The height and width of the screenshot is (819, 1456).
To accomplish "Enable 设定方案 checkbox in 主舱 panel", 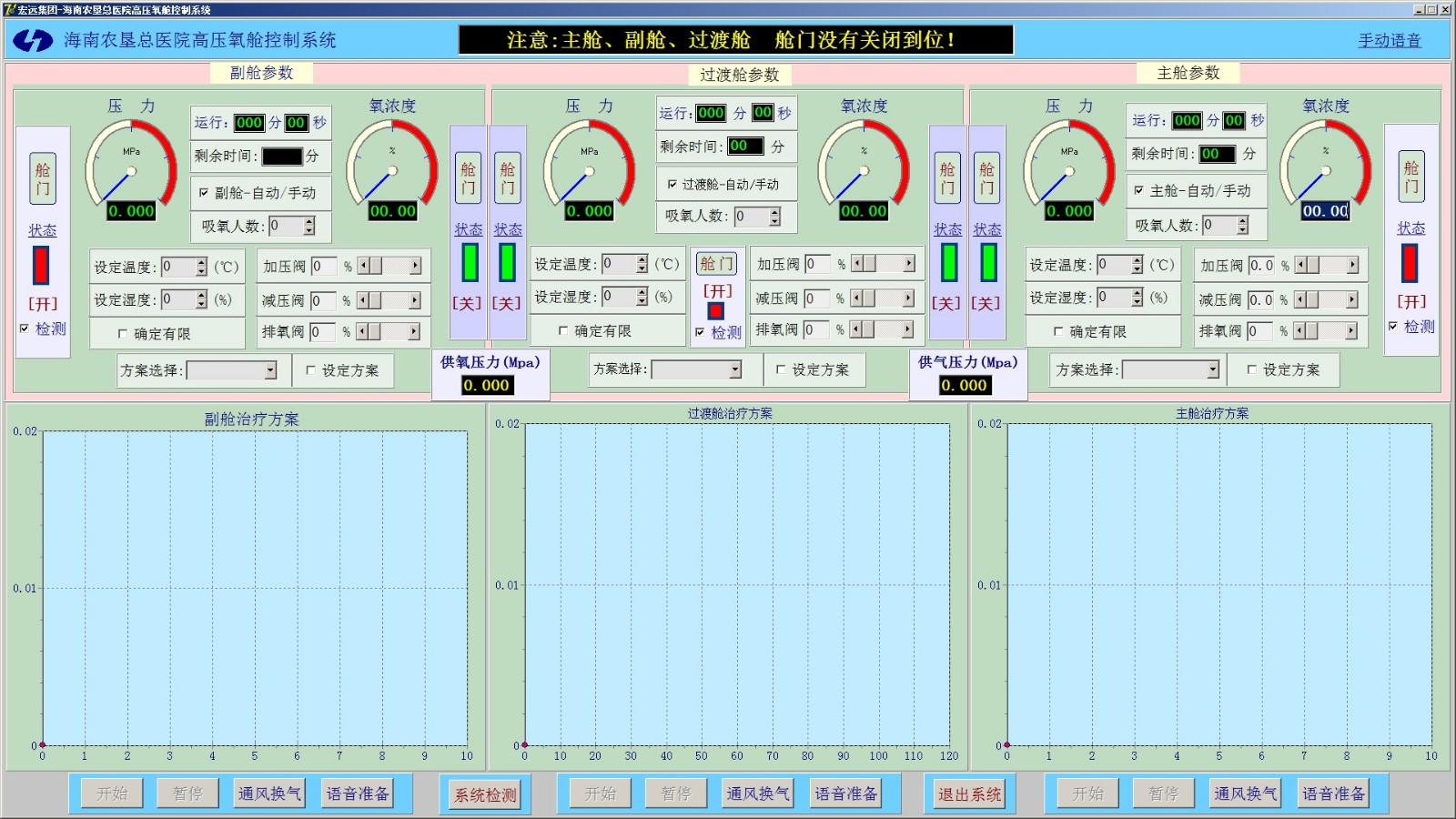I will coord(1251,369).
